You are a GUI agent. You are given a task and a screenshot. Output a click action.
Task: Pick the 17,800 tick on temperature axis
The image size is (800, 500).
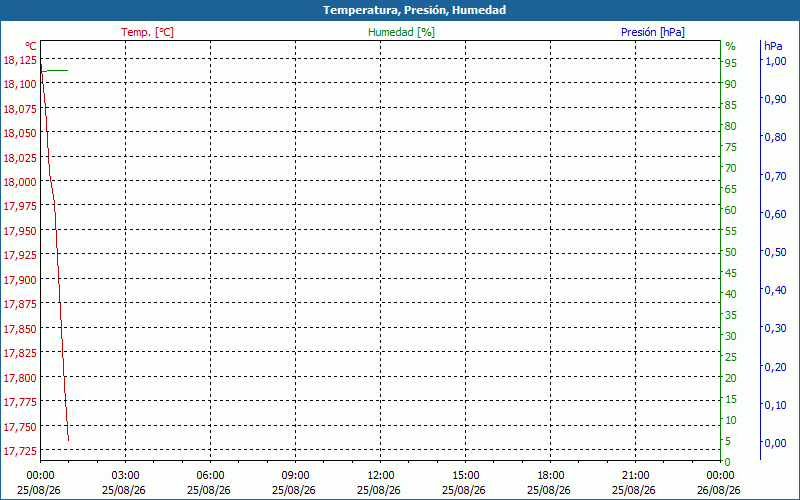coord(20,378)
